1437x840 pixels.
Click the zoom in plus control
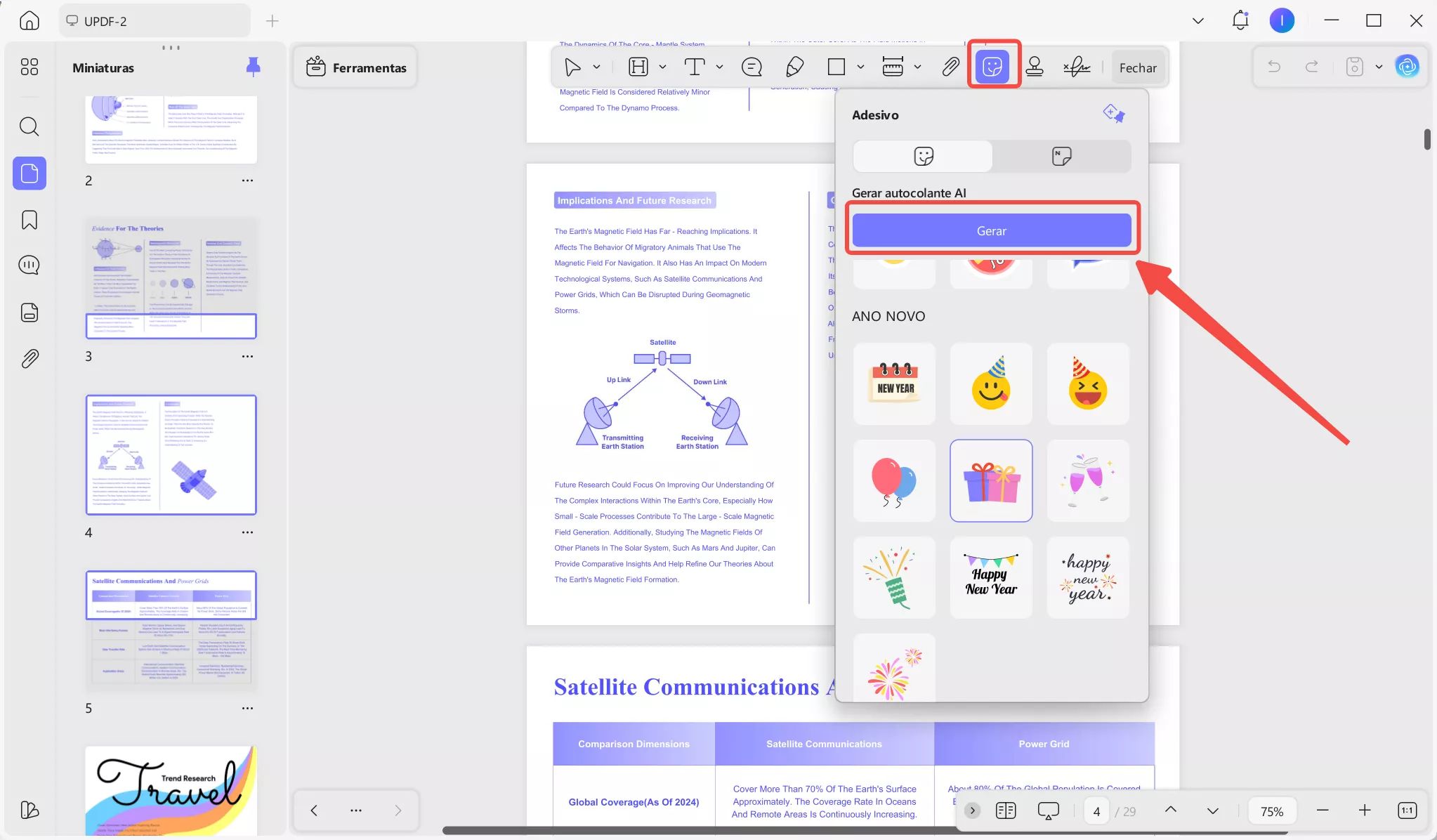[x=1364, y=811]
